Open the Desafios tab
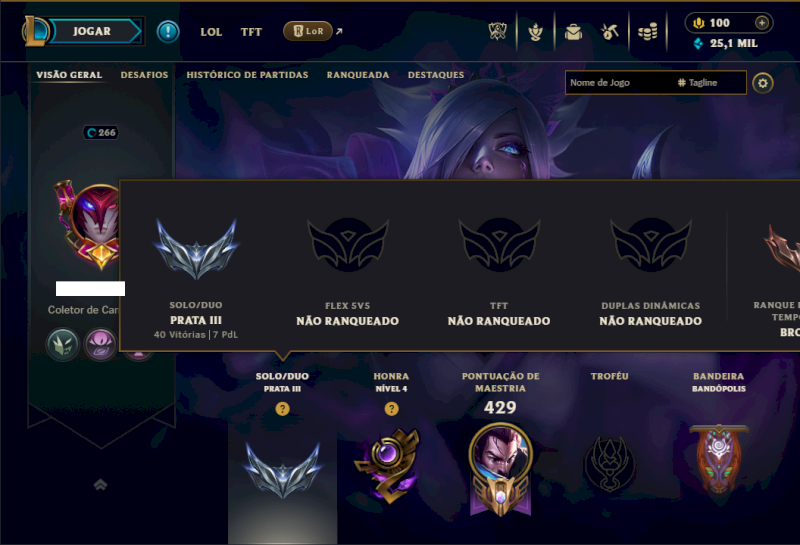800x545 pixels. 144,75
